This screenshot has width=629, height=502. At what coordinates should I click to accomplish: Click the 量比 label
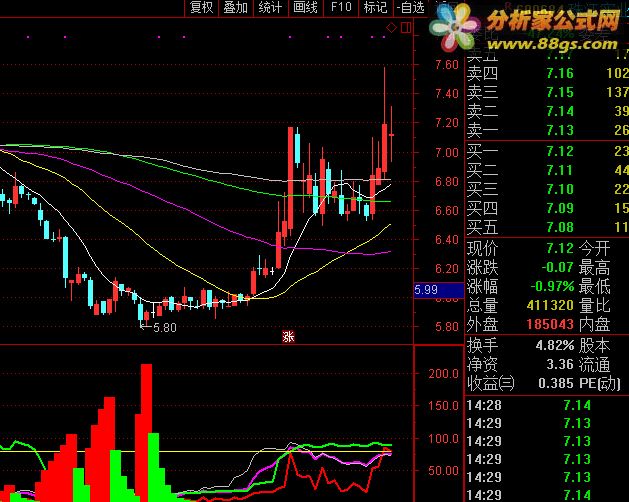[x=595, y=305]
